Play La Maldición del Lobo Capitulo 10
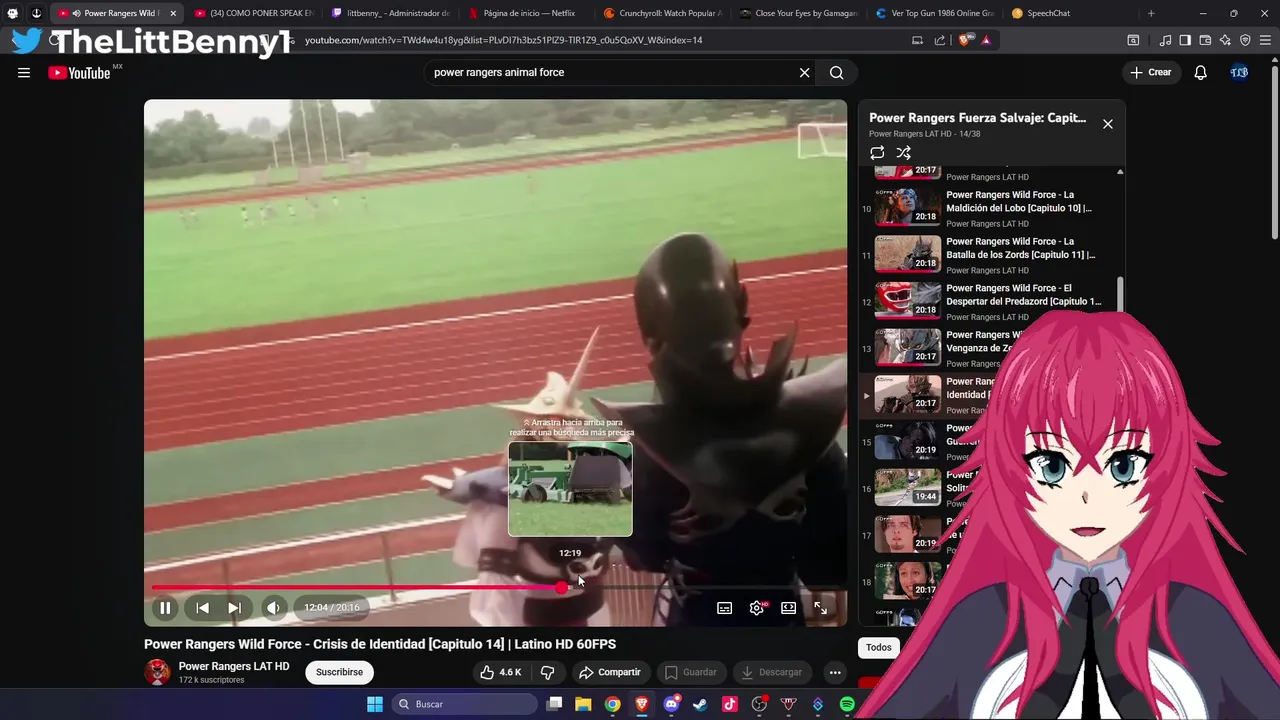 (1019, 202)
